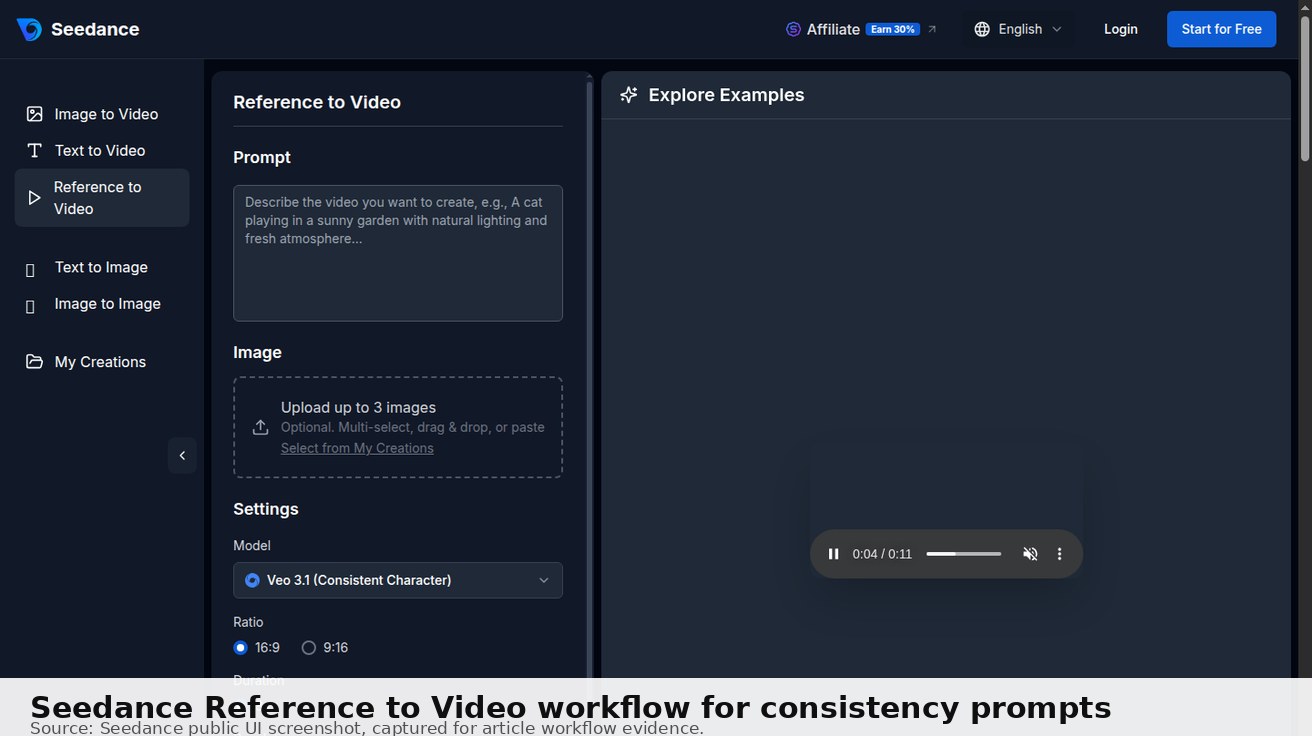Click the Veo 3.1 model icon

click(252, 580)
